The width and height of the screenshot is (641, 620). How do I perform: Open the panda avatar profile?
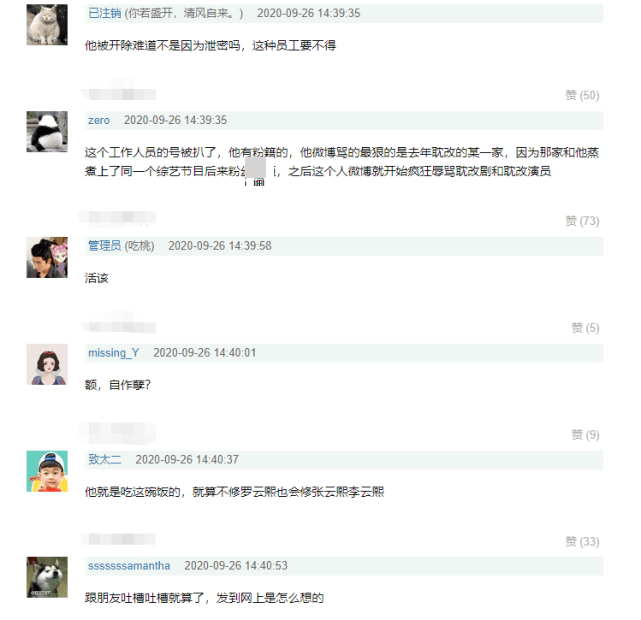(46, 131)
